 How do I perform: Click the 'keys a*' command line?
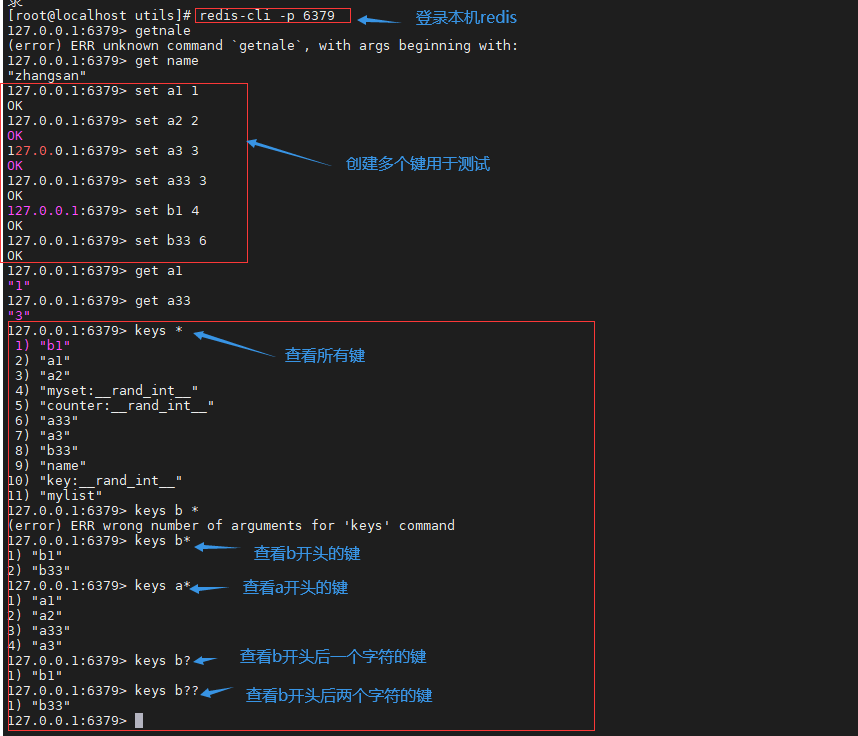click(x=99, y=586)
